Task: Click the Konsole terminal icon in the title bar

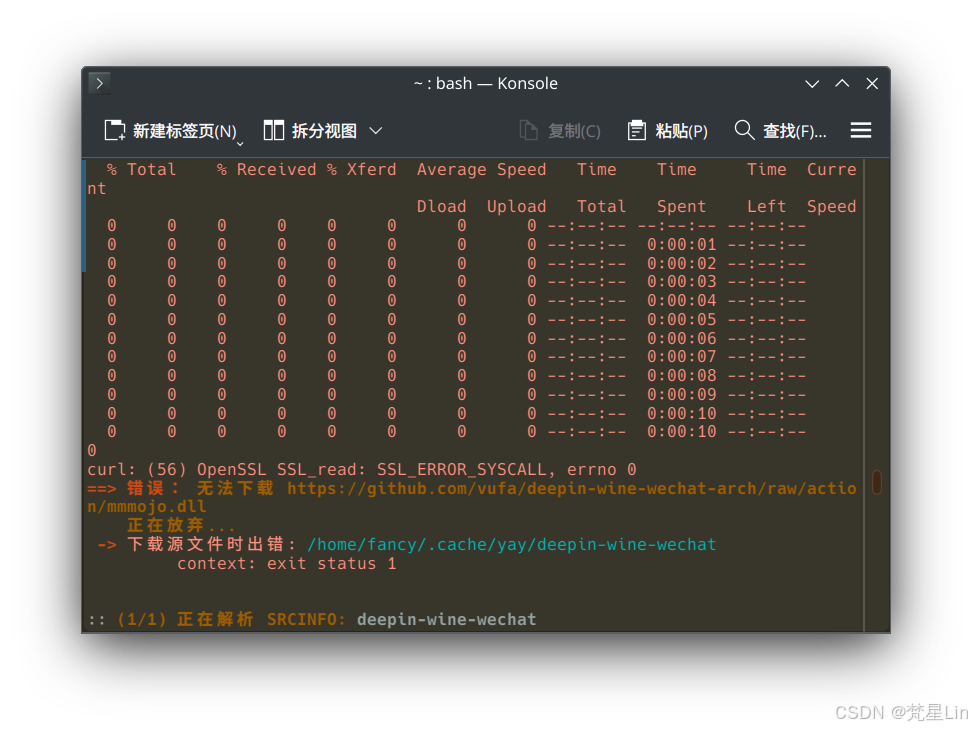Action: click(x=98, y=83)
